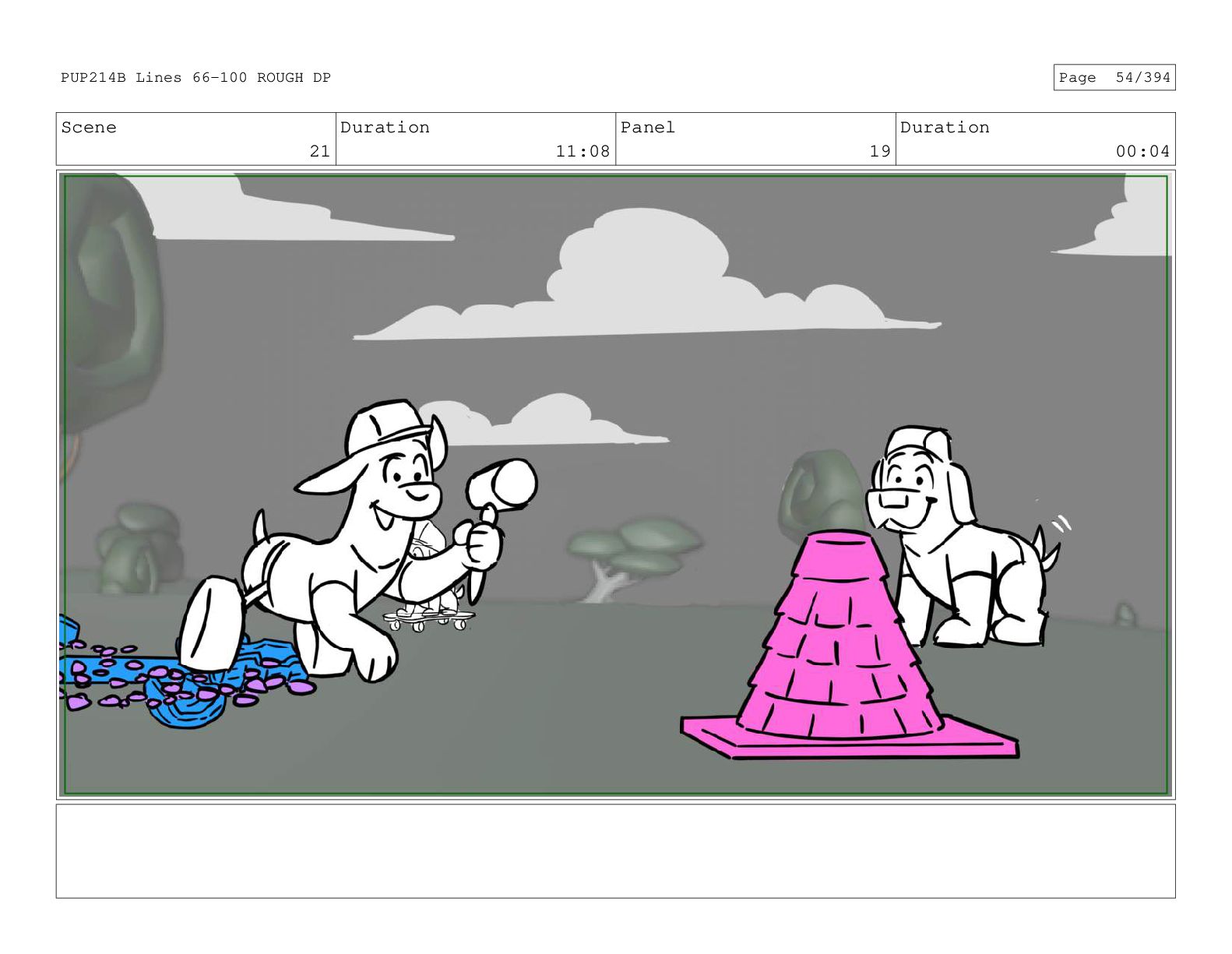Click the dog standing behind the cone
The height and width of the screenshot is (954, 1232).
[x=962, y=537]
